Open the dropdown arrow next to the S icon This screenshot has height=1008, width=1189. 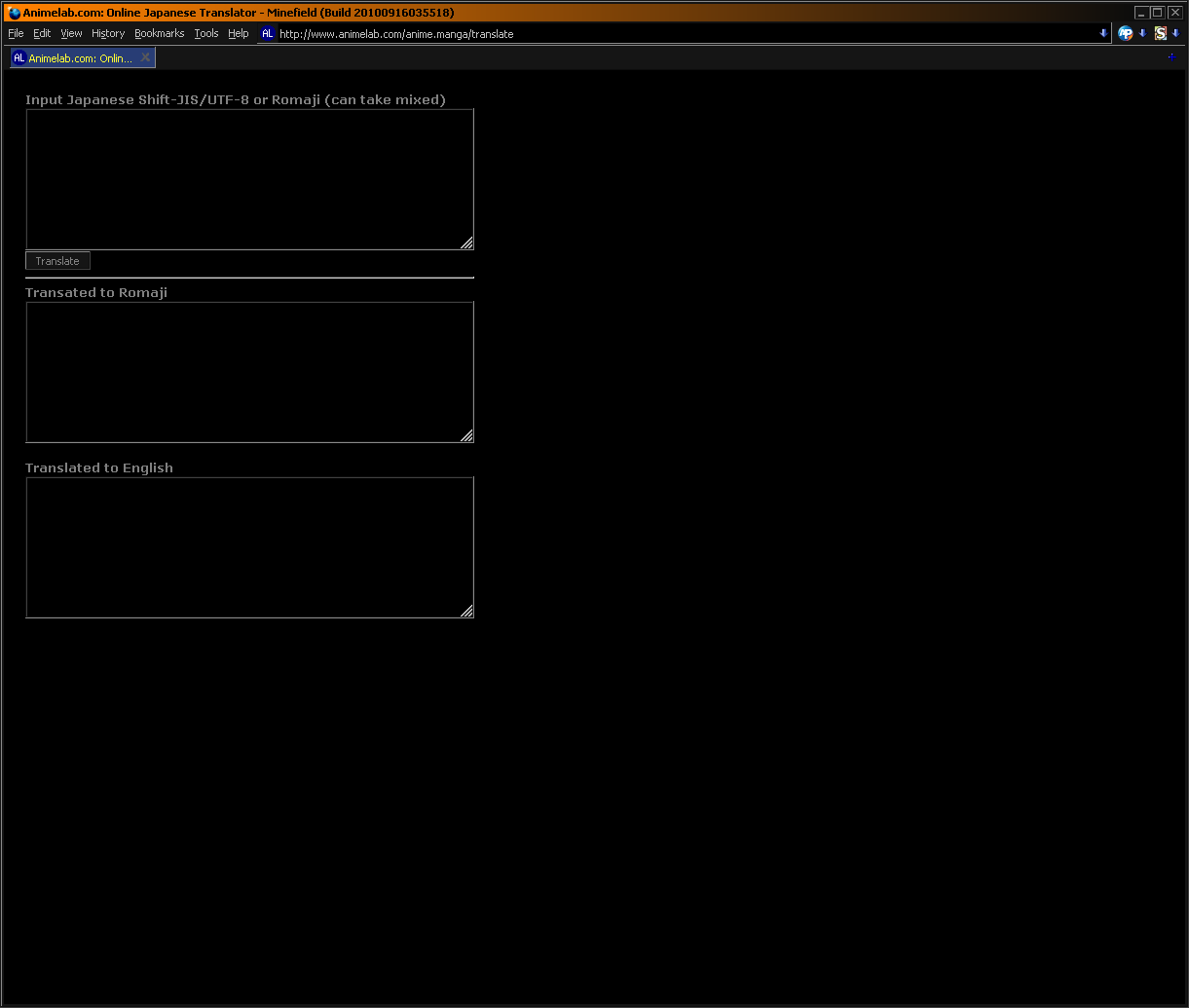point(1177,33)
